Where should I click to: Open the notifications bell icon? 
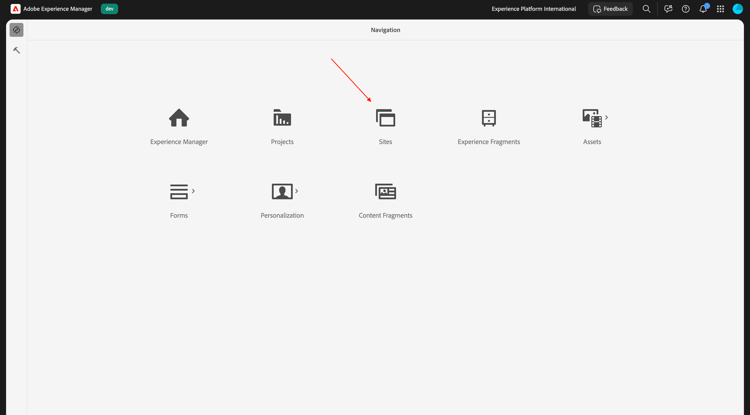(703, 9)
